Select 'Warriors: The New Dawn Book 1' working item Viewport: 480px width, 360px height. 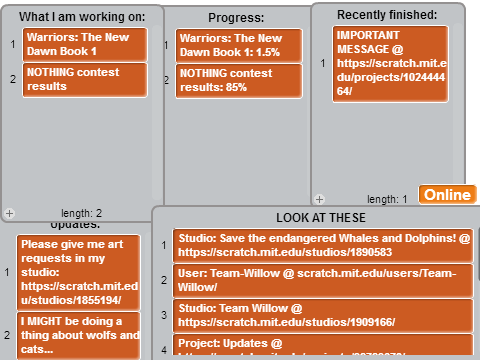point(85,45)
